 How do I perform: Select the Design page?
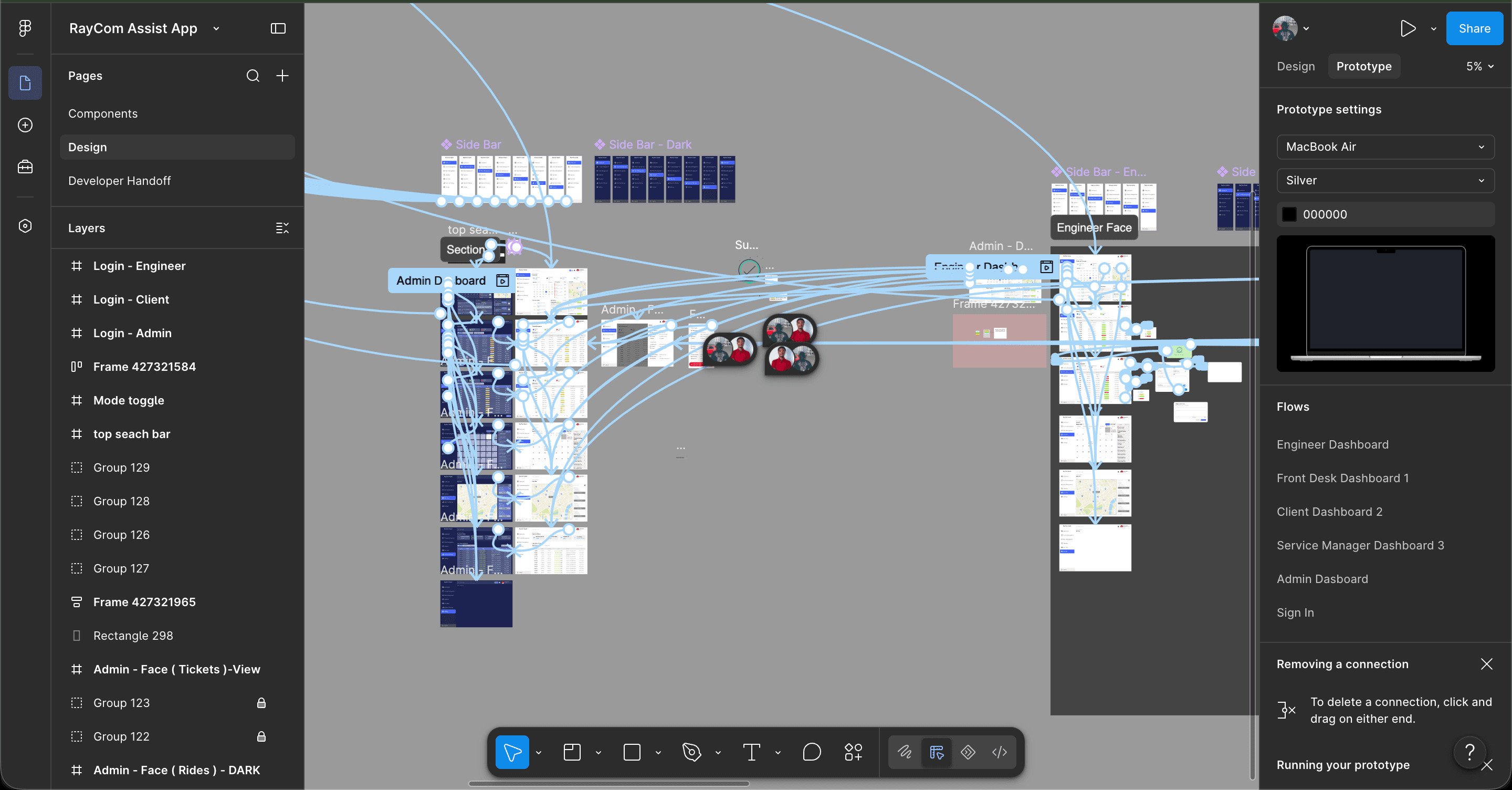[177, 148]
